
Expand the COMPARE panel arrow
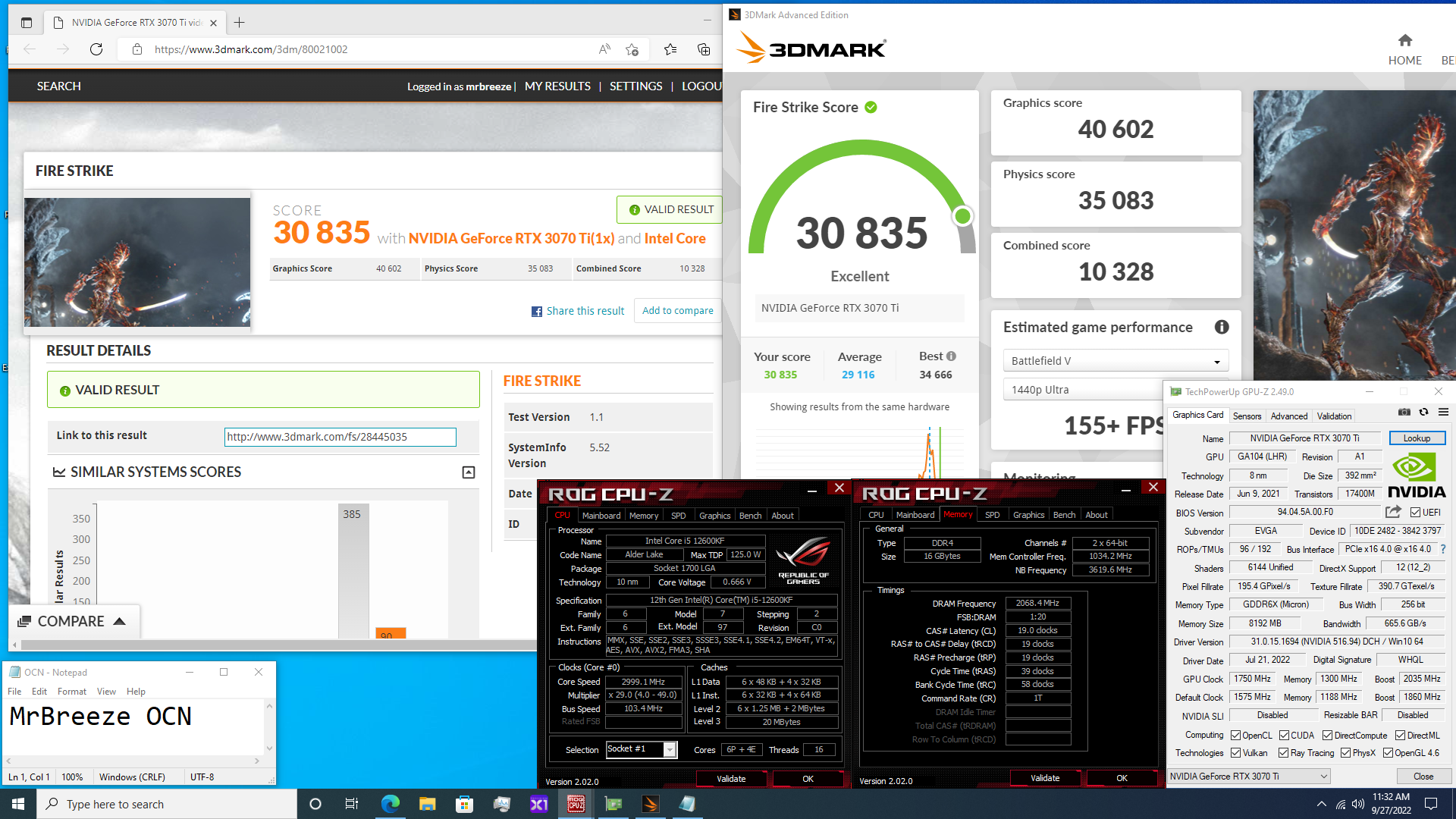119,622
